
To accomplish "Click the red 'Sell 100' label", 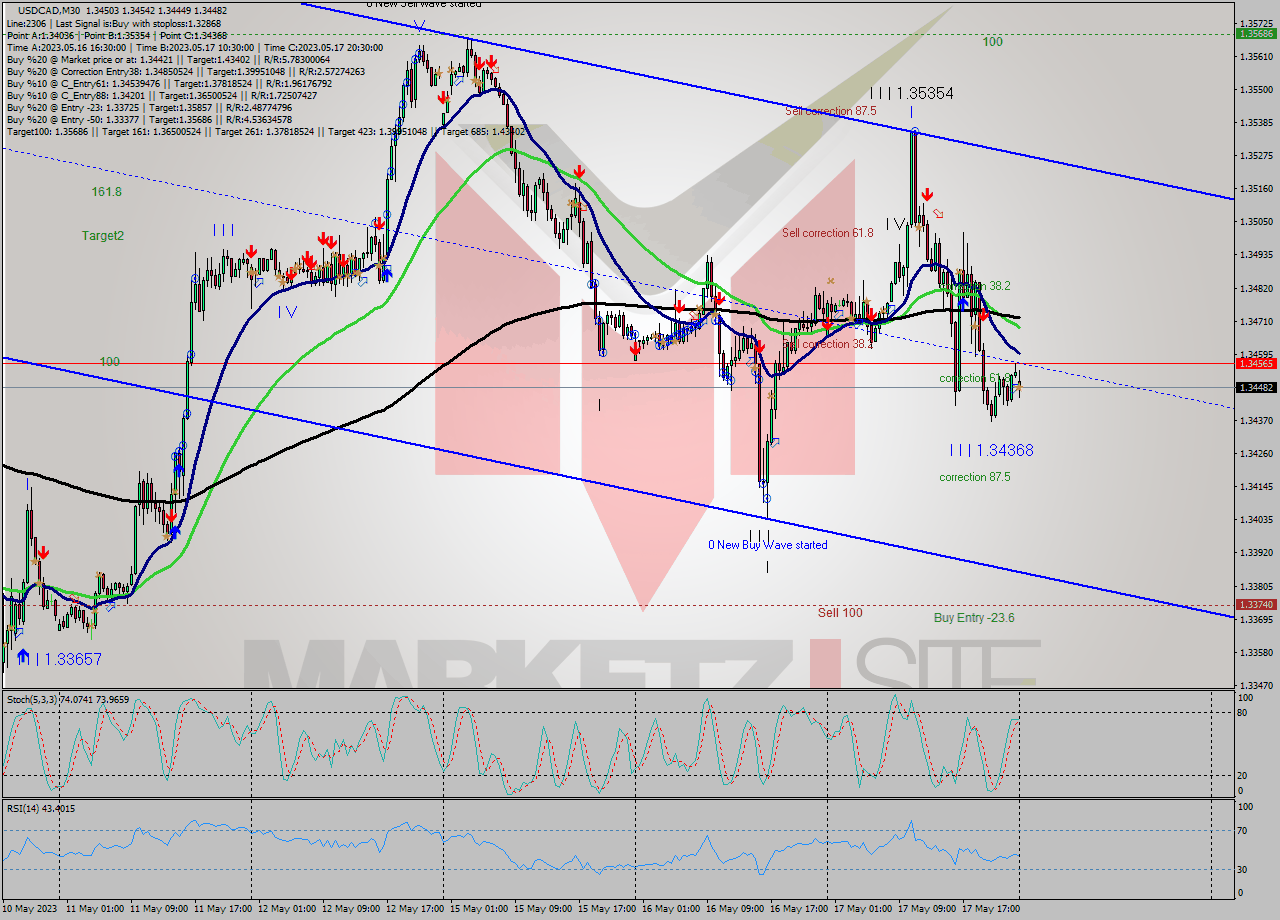I will pyautogui.click(x=840, y=613).
